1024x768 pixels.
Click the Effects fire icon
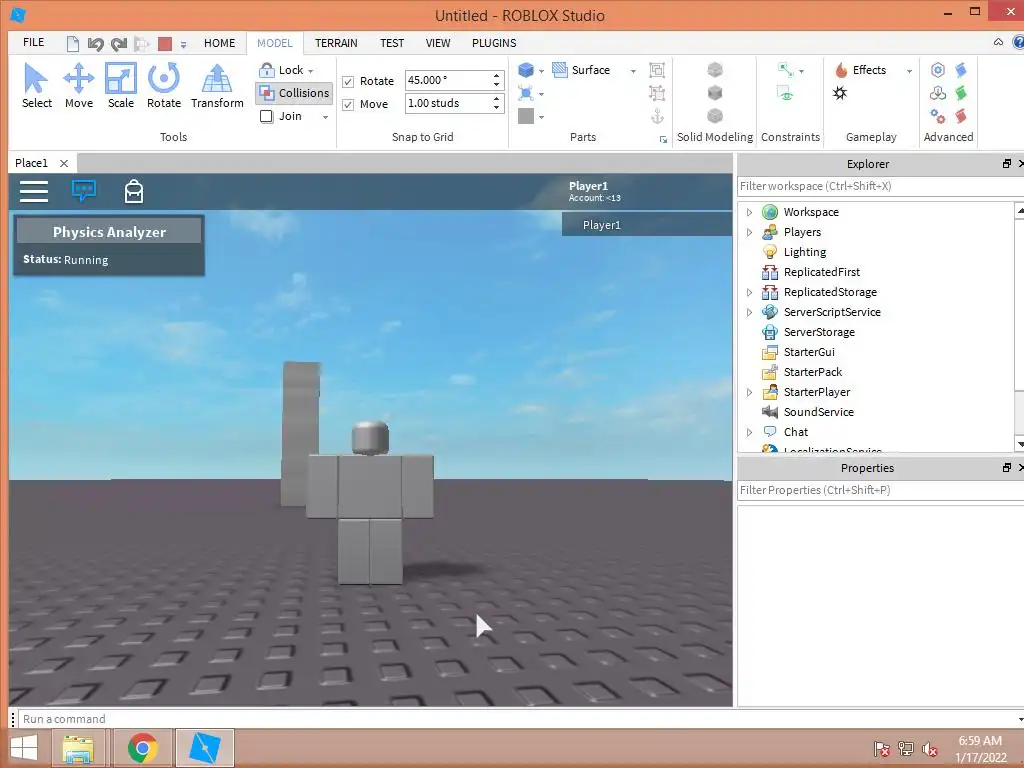841,70
